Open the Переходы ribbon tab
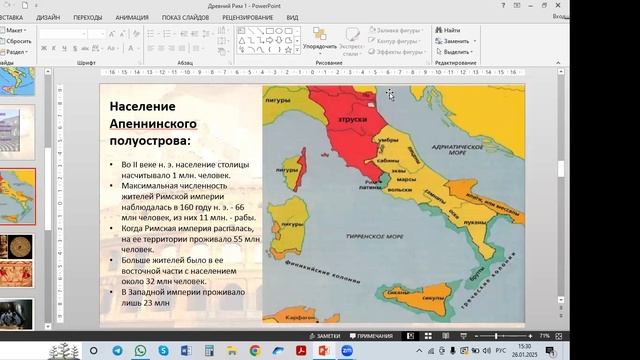 [x=88, y=18]
